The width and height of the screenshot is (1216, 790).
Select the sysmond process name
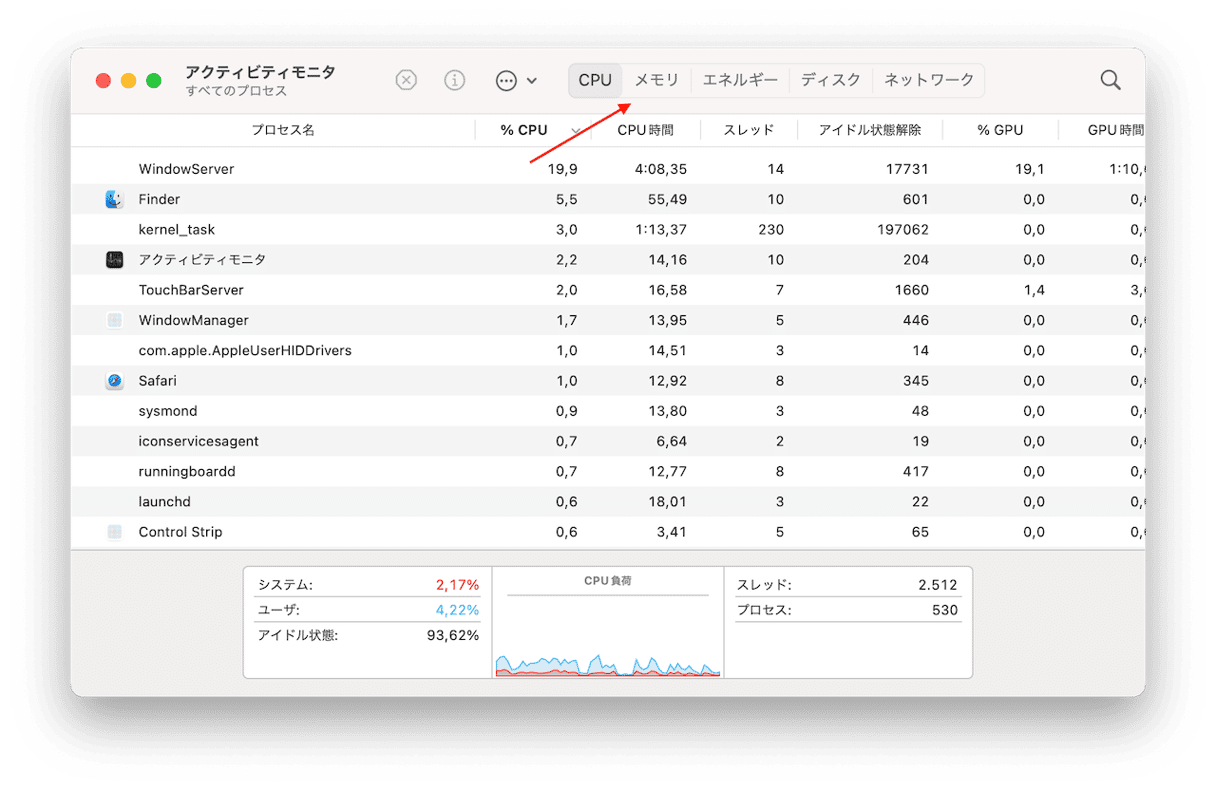pyautogui.click(x=168, y=411)
